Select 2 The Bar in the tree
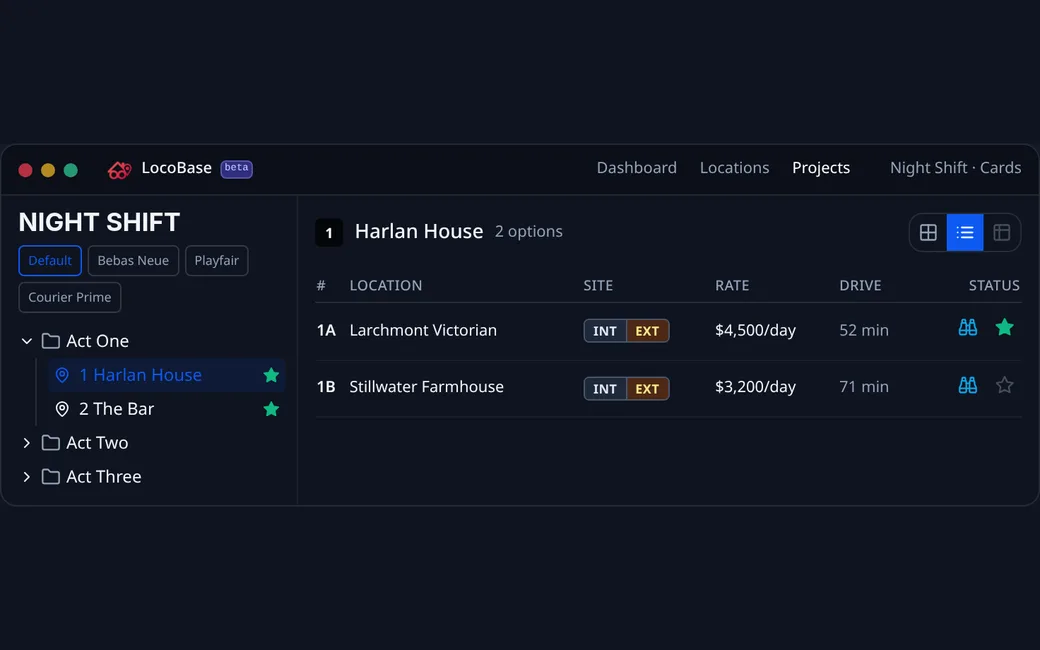 click(x=166, y=409)
